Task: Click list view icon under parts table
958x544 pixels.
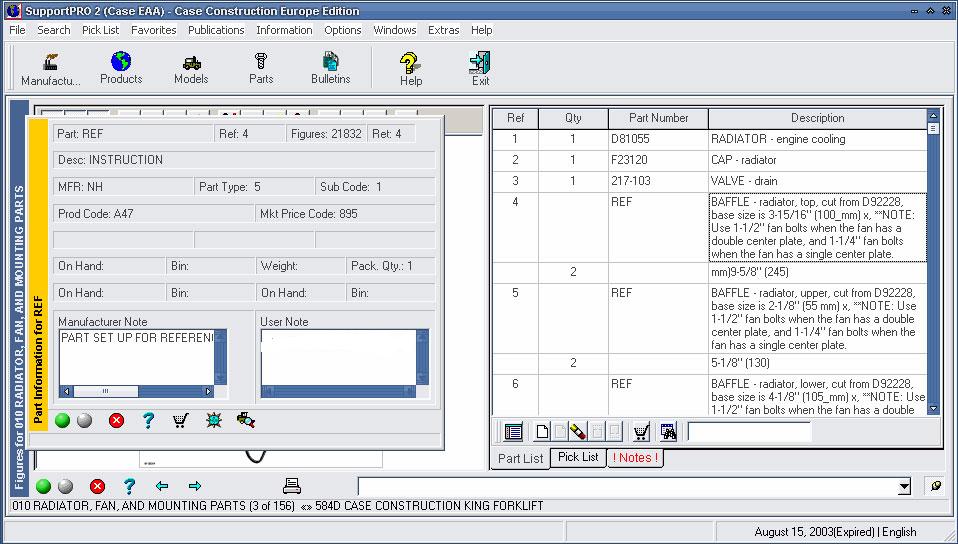Action: 513,432
